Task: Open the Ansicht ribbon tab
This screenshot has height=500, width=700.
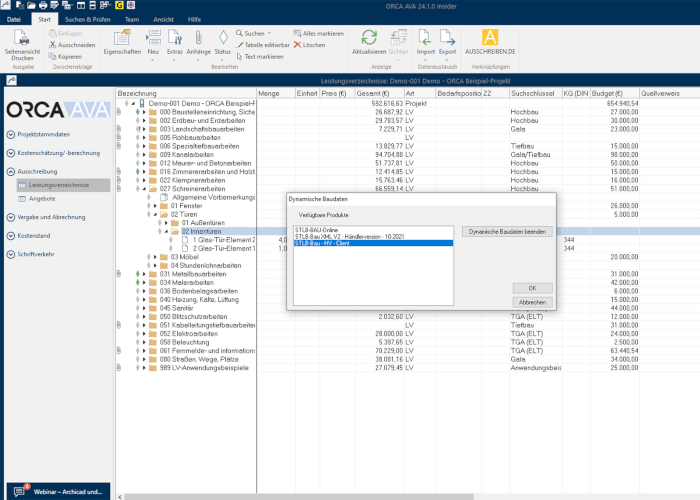Action: 163,19
